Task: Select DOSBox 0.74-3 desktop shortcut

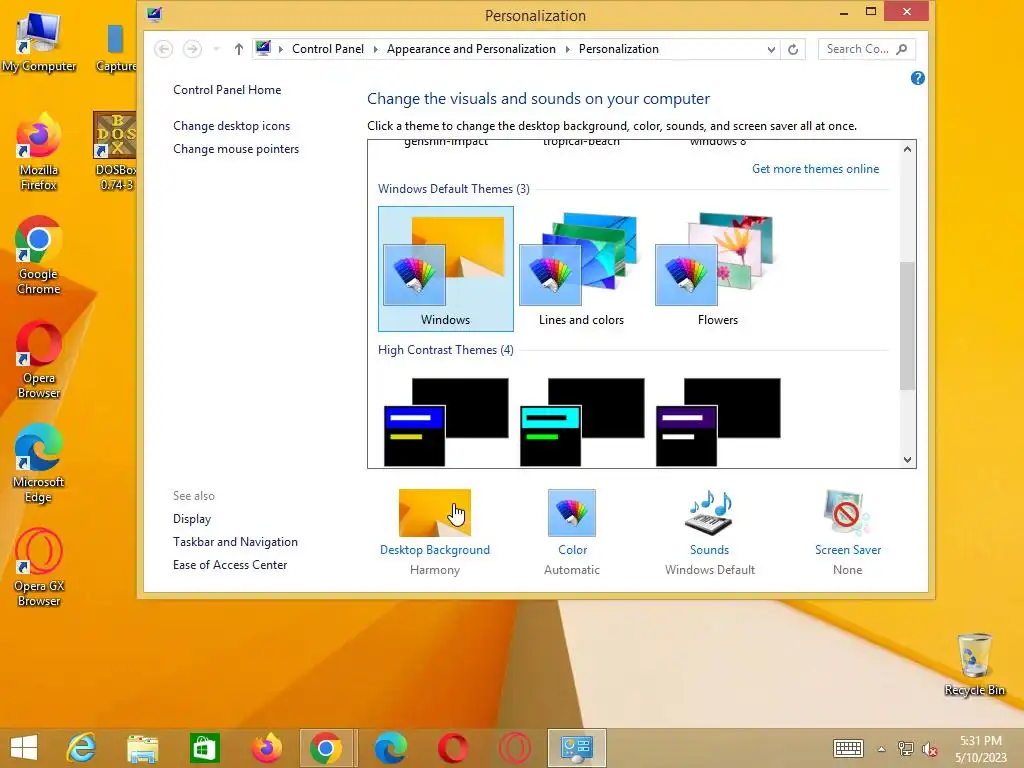Action: (116, 152)
